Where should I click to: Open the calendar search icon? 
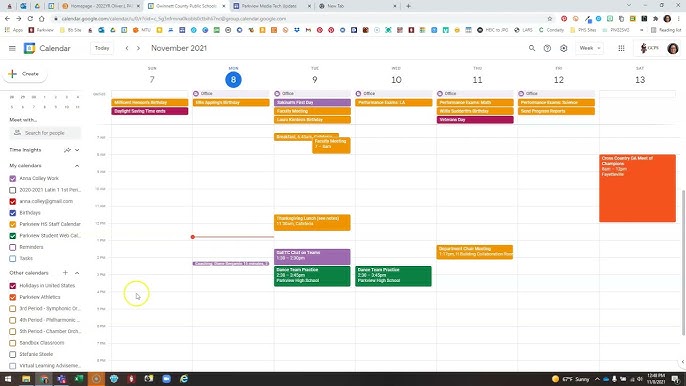tap(532, 48)
